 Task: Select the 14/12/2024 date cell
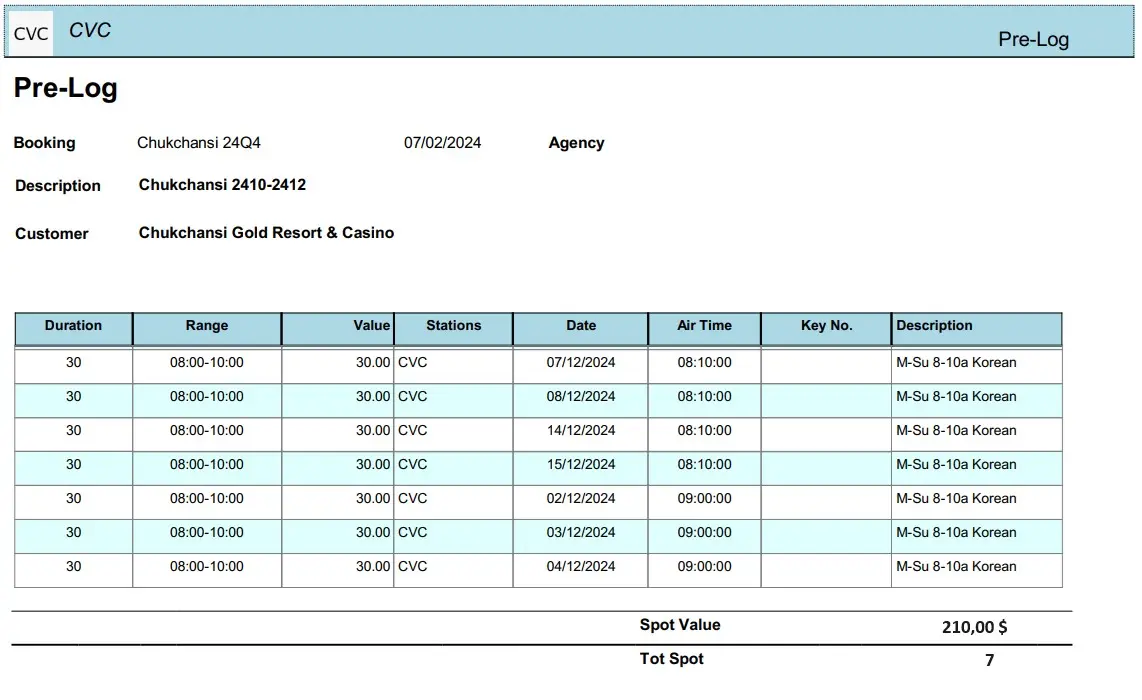pyautogui.click(x=580, y=431)
